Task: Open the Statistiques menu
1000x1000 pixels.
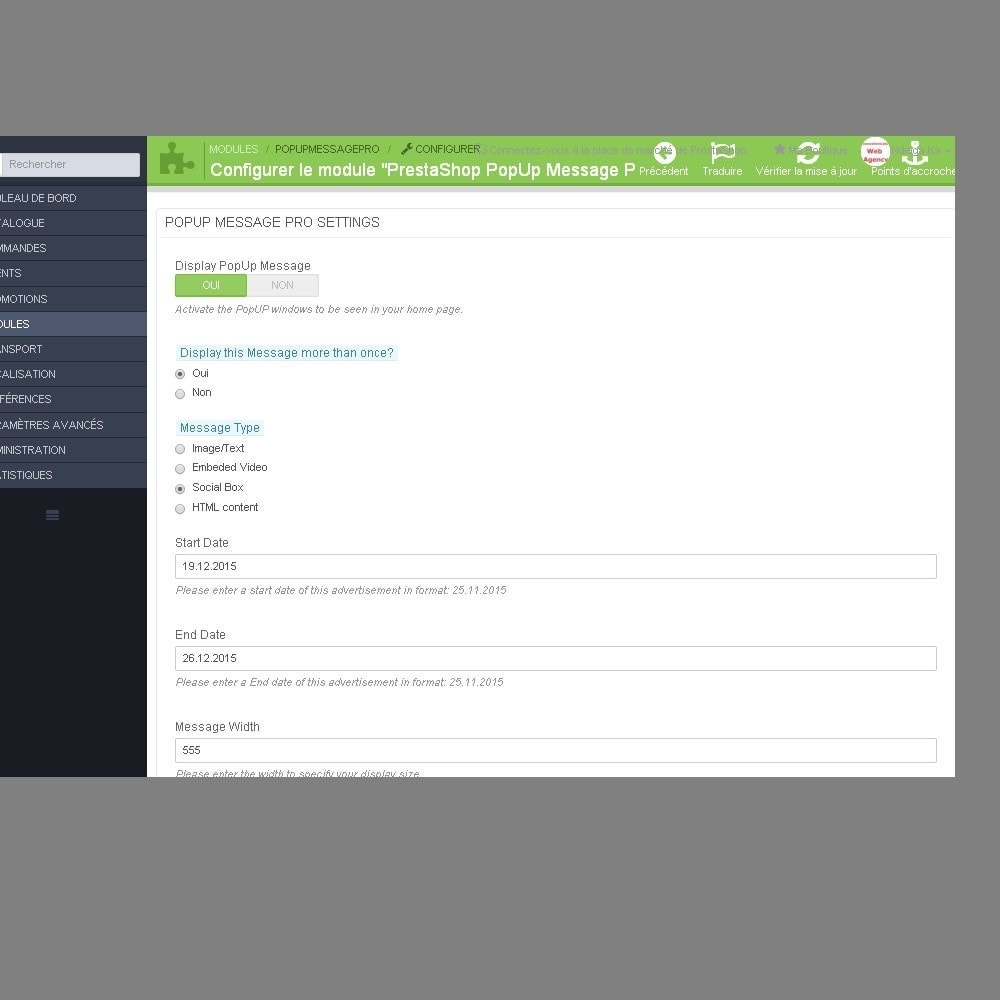Action: pos(73,475)
